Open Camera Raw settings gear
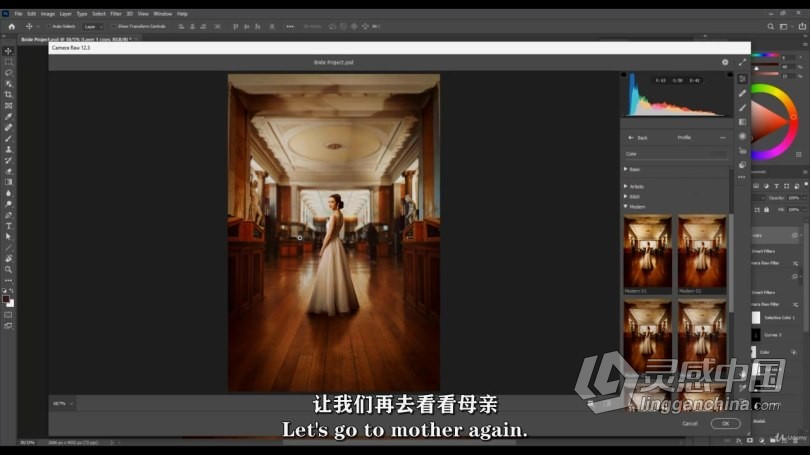The height and width of the screenshot is (455, 810). coord(725,62)
